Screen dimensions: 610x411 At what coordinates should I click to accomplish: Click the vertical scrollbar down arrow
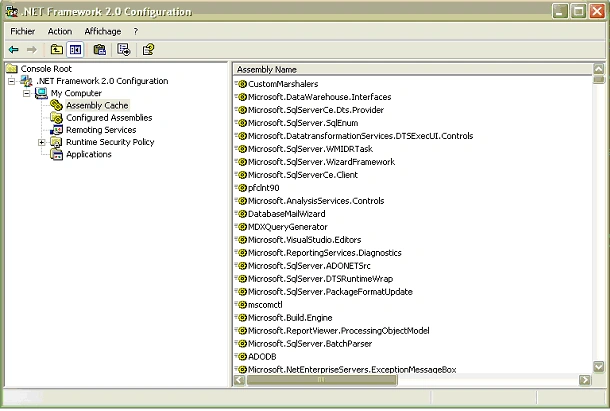click(x=599, y=367)
